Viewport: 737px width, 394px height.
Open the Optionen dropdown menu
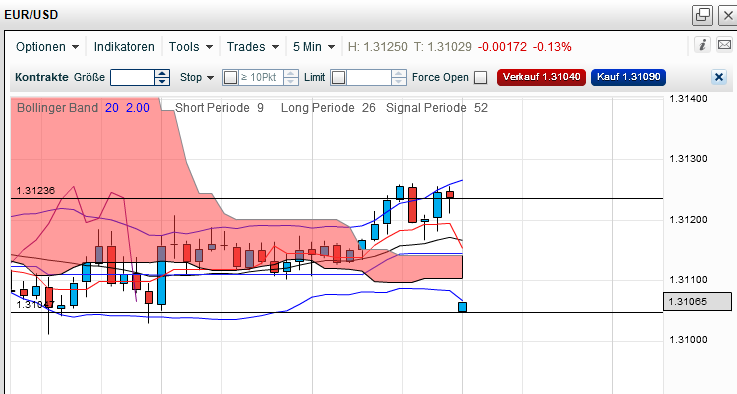tap(47, 47)
